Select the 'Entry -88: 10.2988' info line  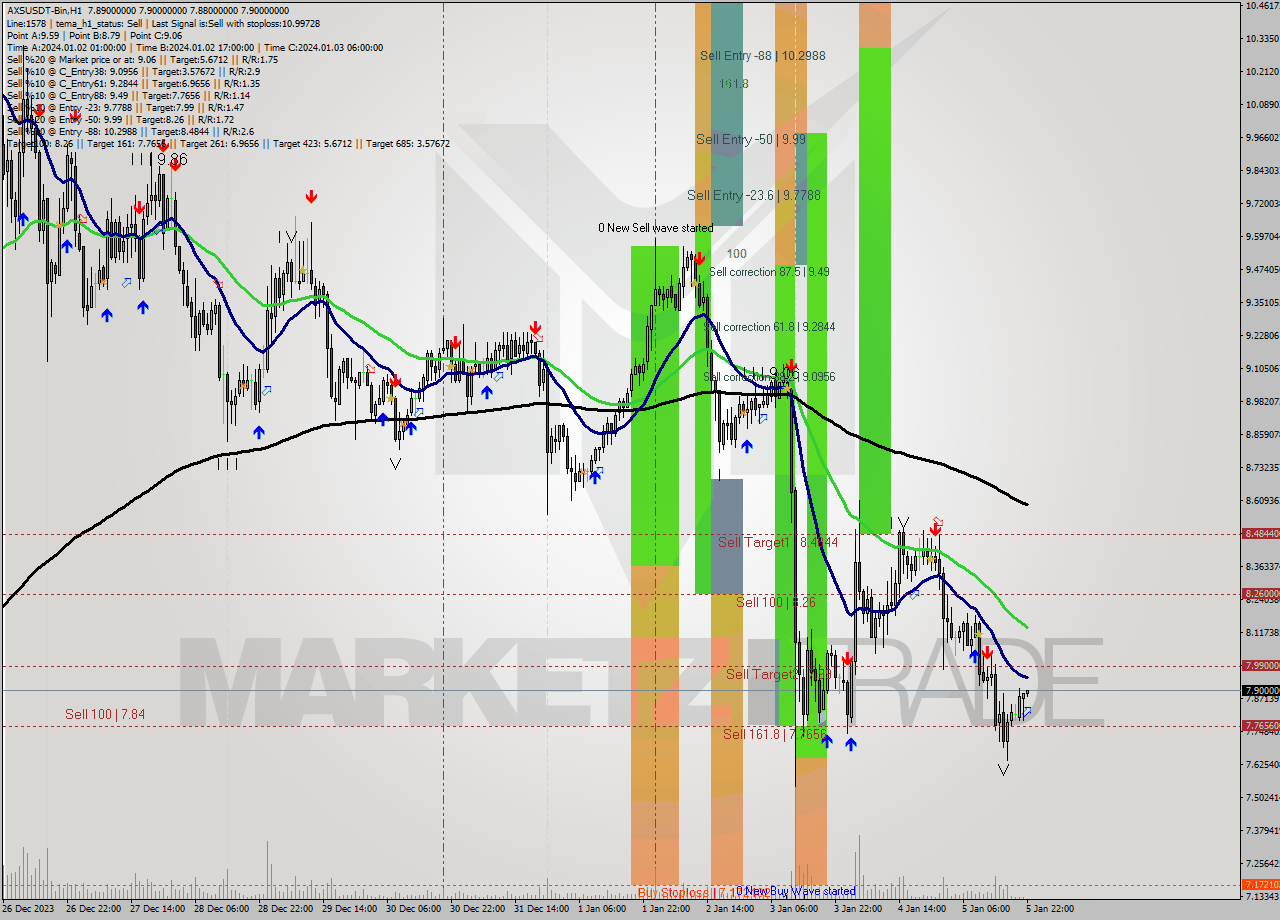pyautogui.click(x=130, y=131)
